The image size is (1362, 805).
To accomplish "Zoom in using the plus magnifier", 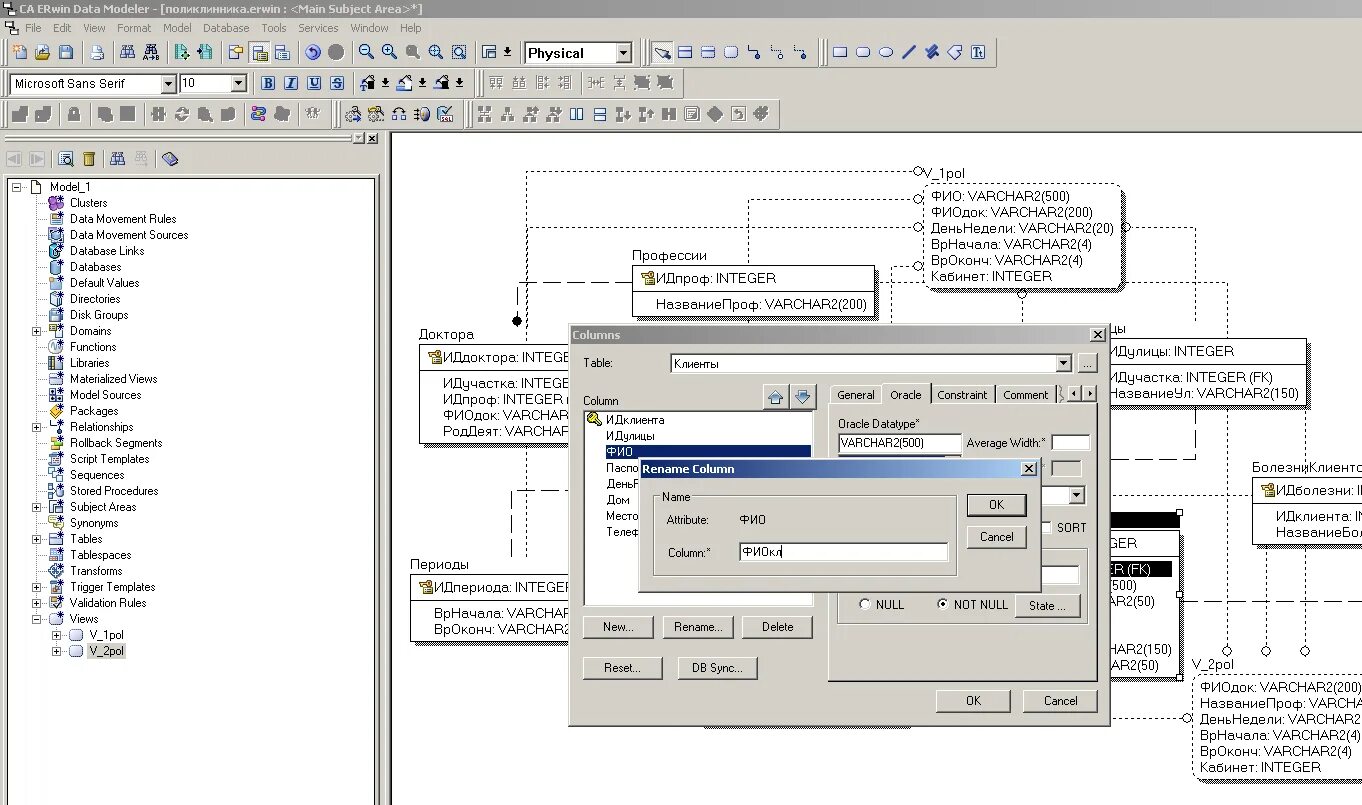I will 390,52.
